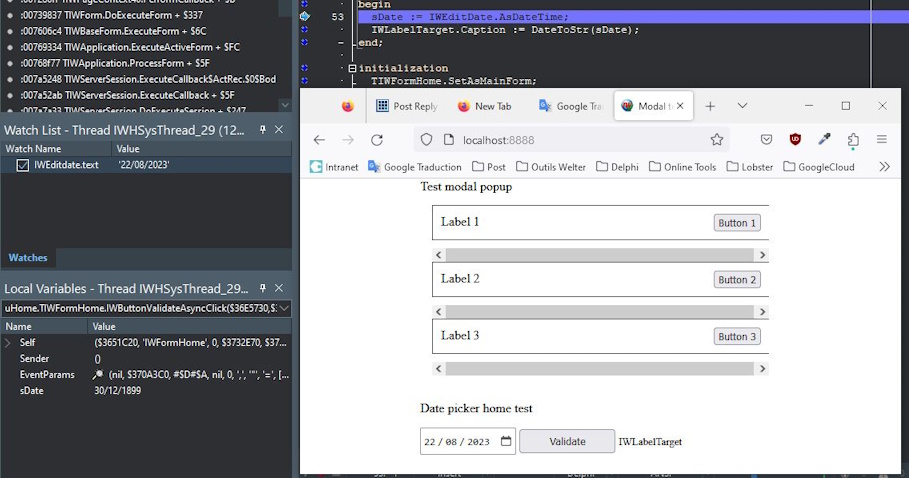
Task: Open Intranet bookmark
Action: (x=334, y=167)
